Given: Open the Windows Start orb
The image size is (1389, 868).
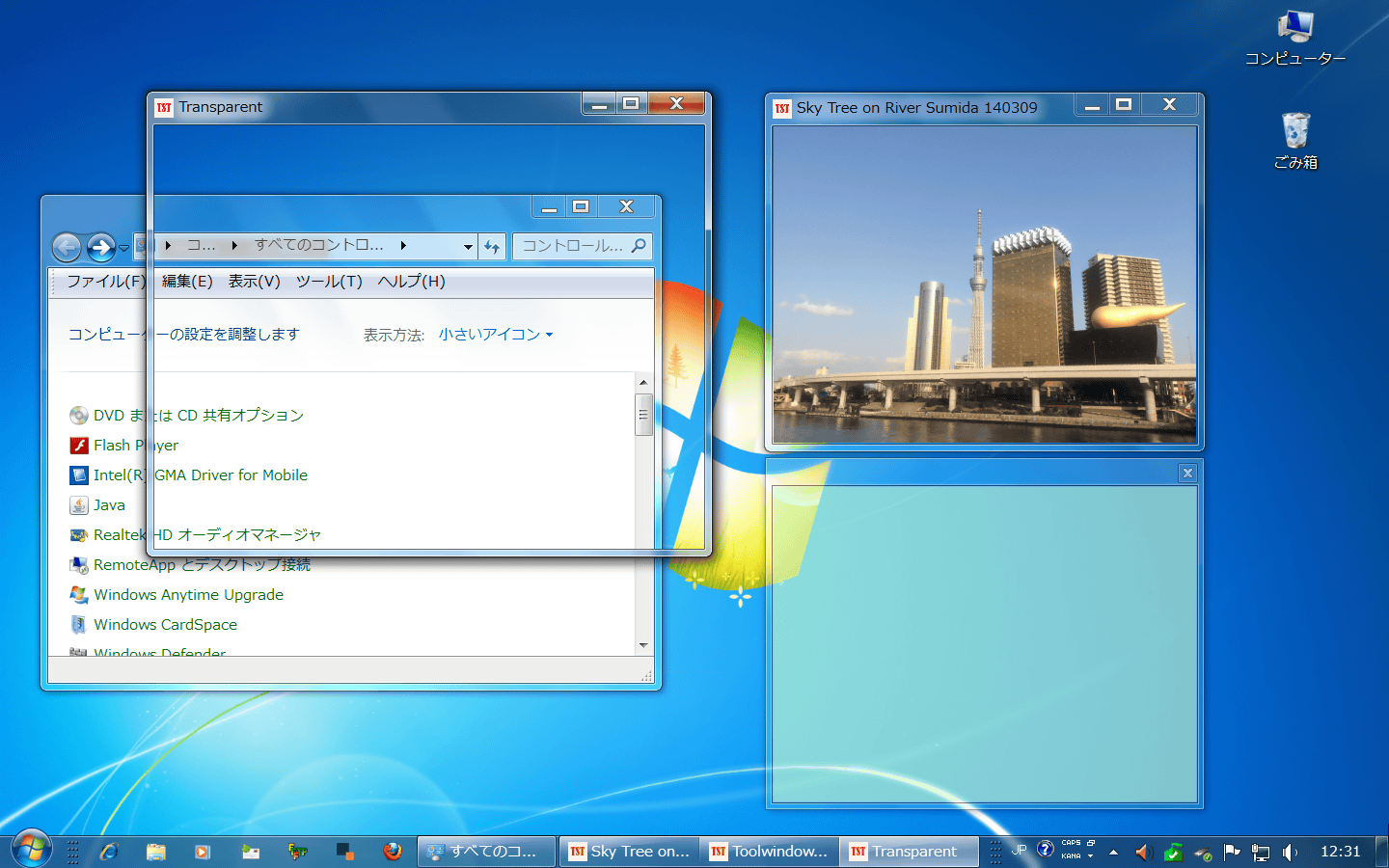Looking at the screenshot, I should 31,850.
